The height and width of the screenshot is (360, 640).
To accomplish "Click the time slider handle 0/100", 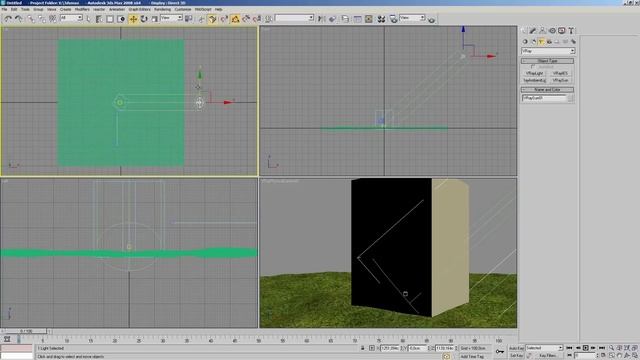I will click(25, 331).
